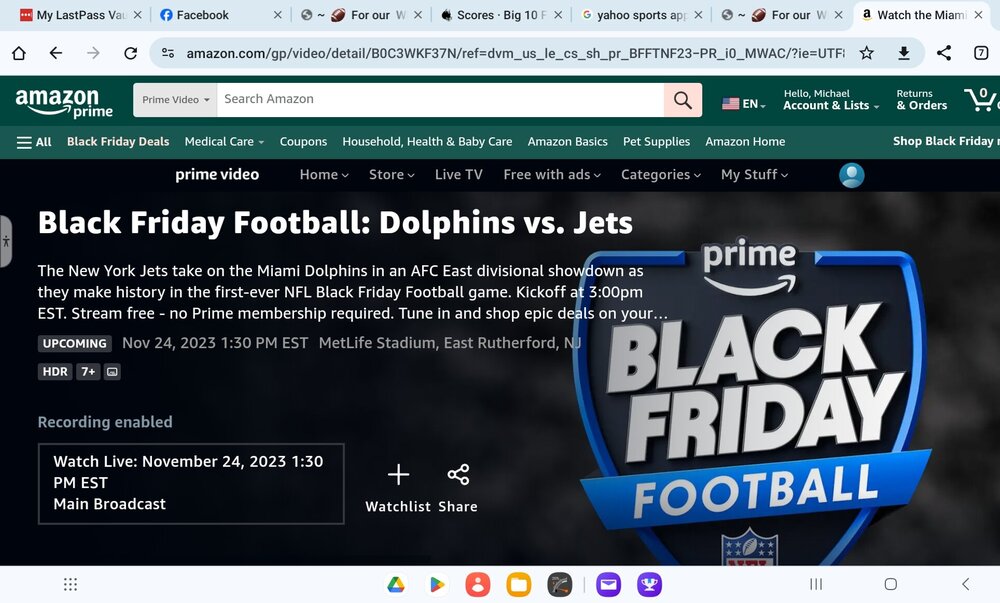This screenshot has width=1000, height=603.
Task: Open Household, Health & Baby Care
Action: 427,142
